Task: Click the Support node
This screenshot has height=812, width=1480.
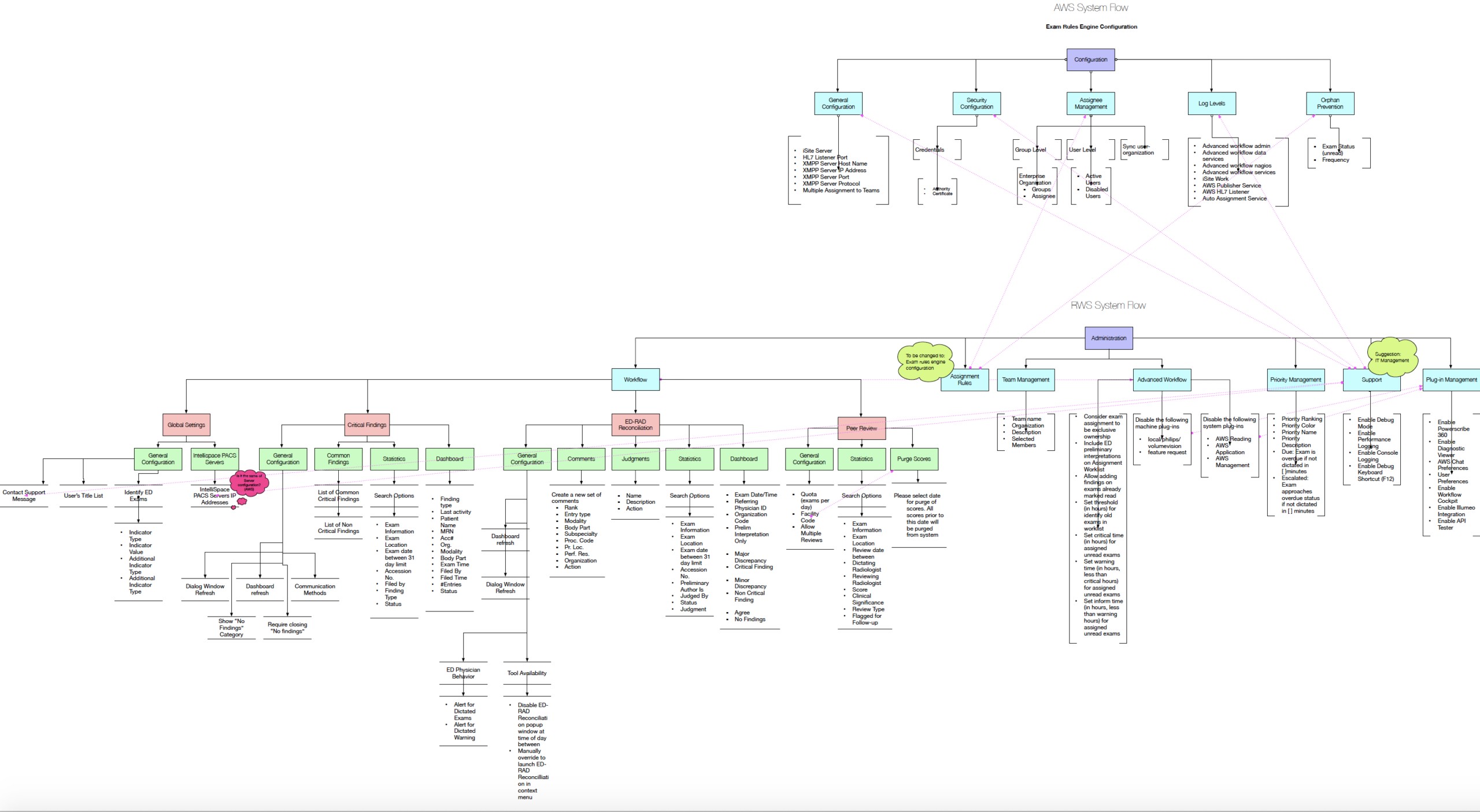Action: click(x=1371, y=380)
